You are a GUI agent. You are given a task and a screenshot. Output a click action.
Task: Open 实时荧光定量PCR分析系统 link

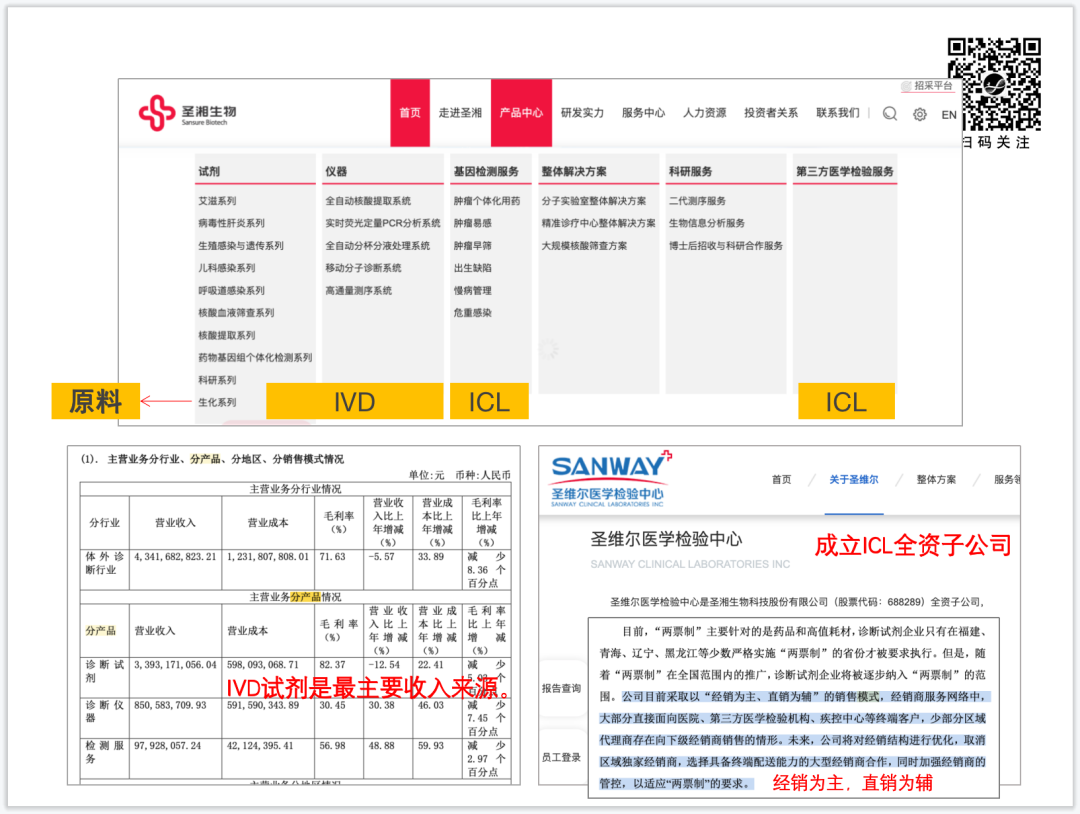pos(382,223)
